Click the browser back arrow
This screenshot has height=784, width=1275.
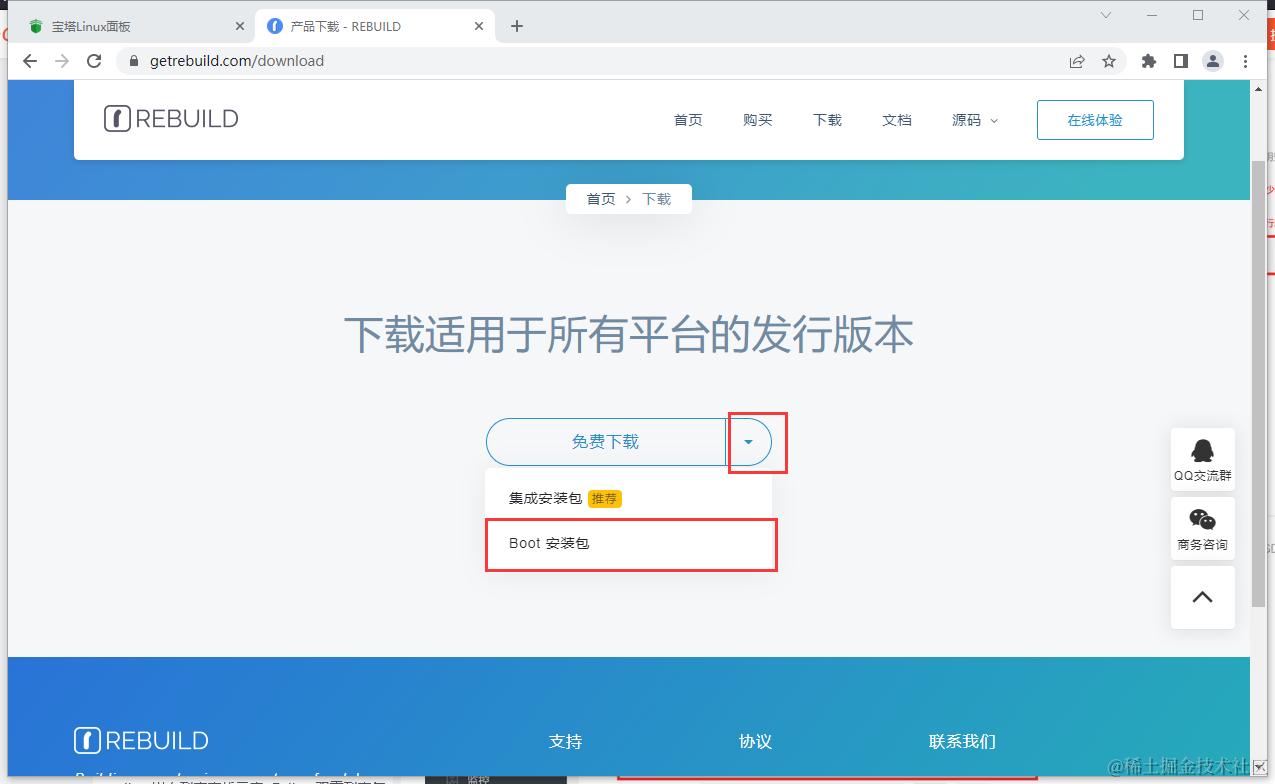[29, 61]
